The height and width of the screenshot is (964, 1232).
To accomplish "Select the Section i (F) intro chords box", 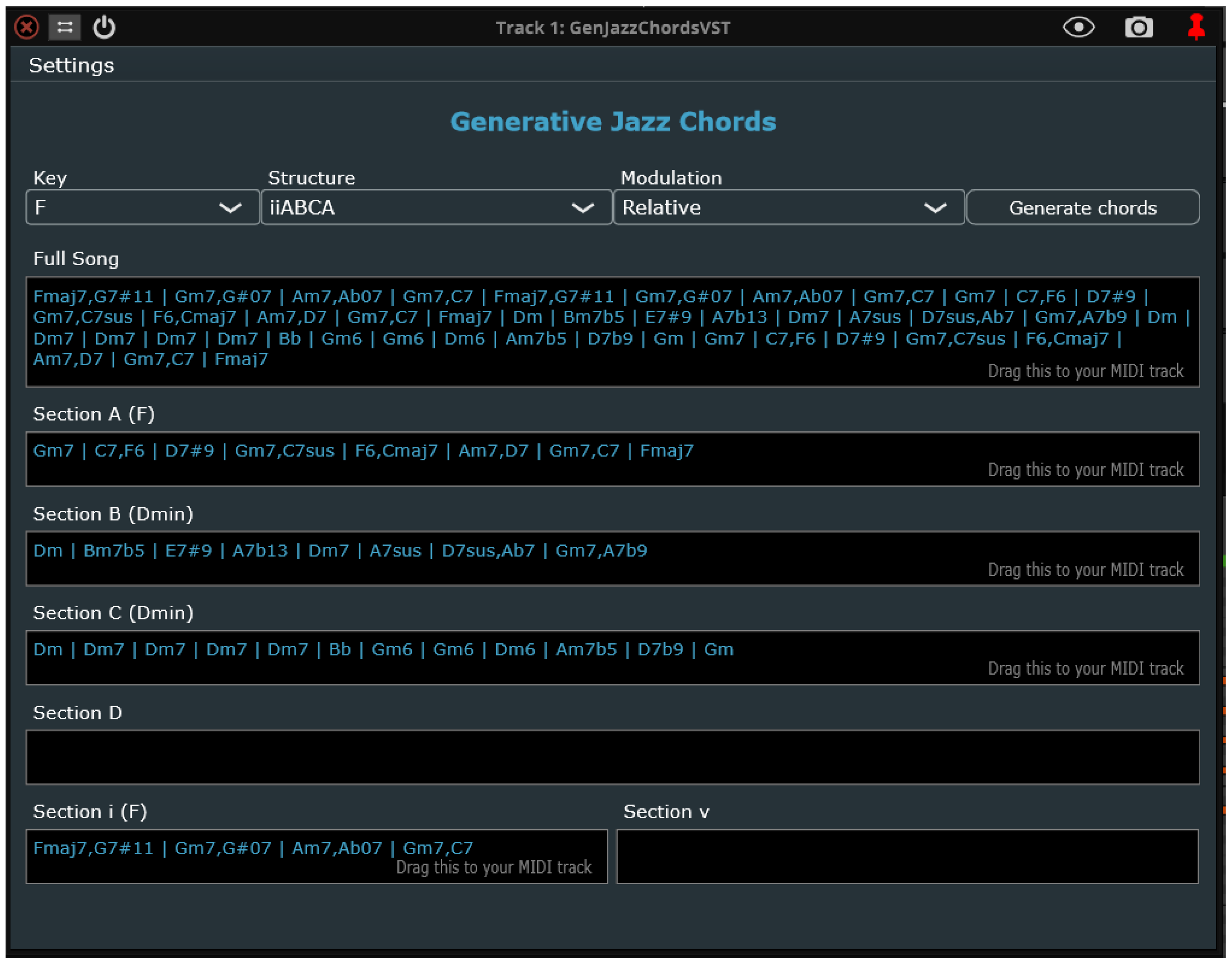I will [x=316, y=856].
